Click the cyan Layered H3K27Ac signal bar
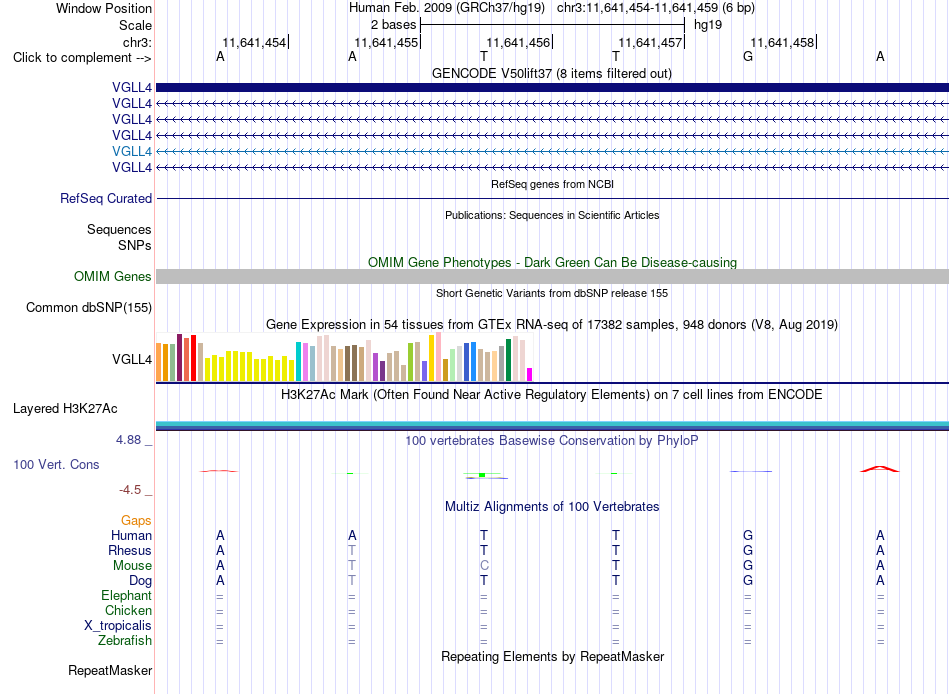950x694 pixels. pyautogui.click(x=552, y=424)
